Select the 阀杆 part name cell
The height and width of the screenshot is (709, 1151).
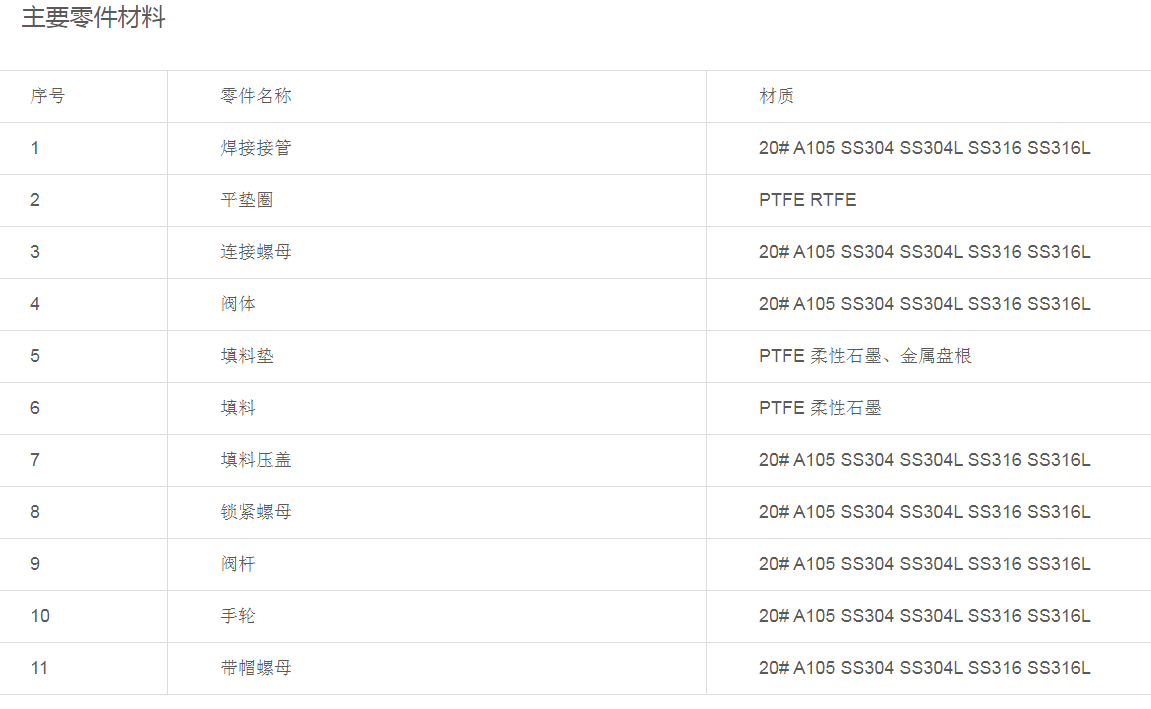click(238, 564)
